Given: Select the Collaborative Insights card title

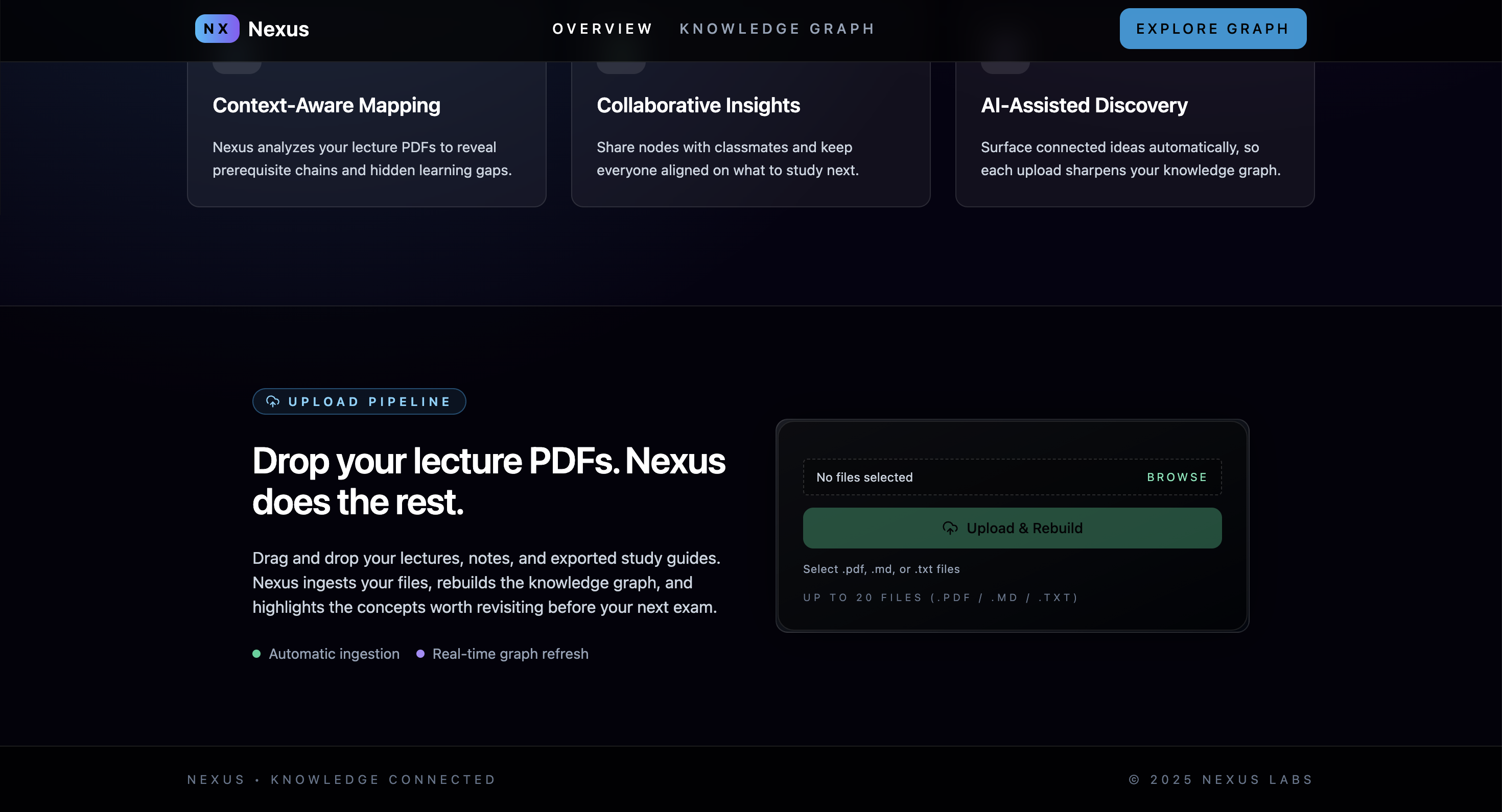Looking at the screenshot, I should 698,106.
